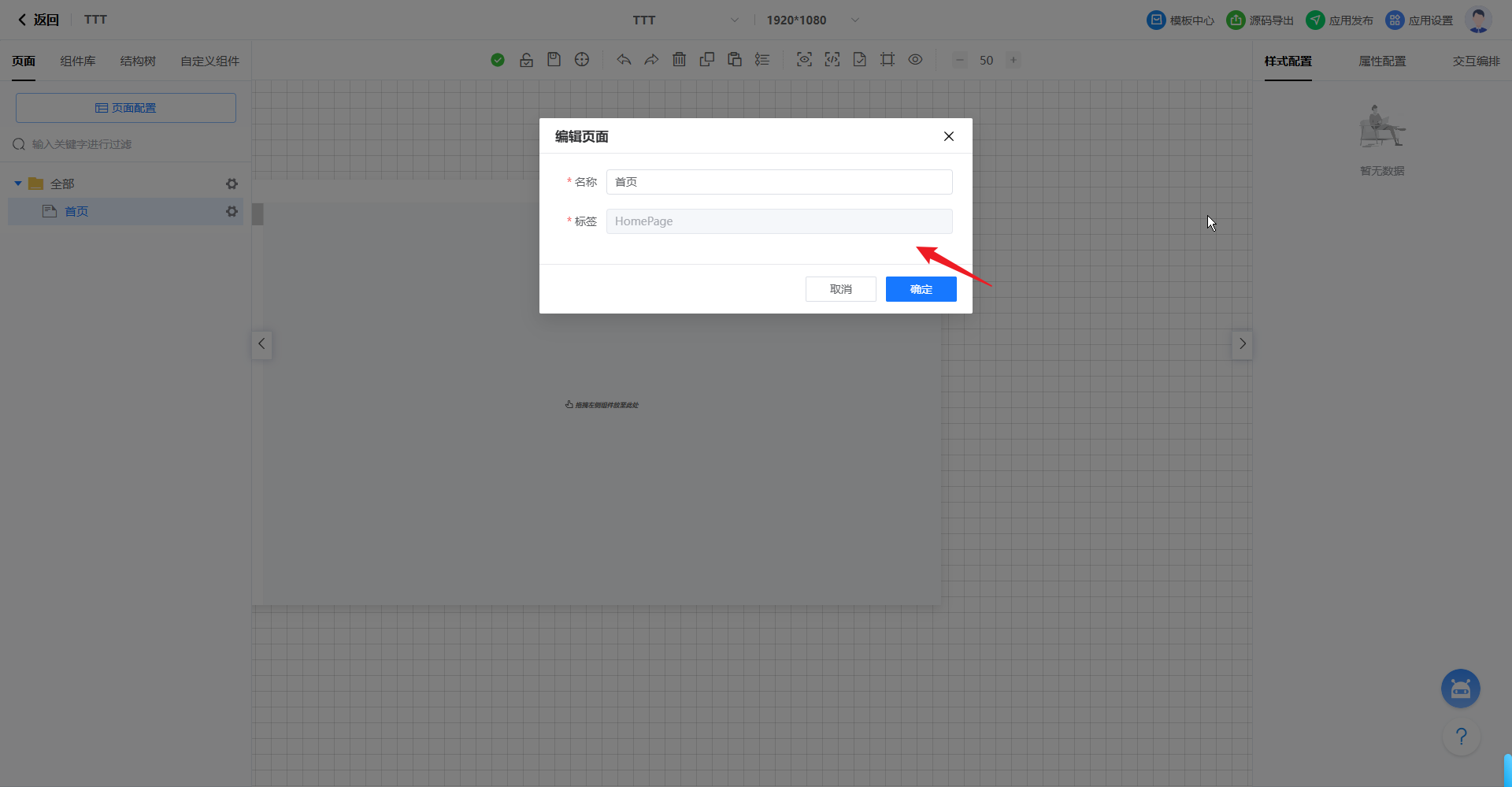Click the 取消 cancel button
This screenshot has width=1512, height=787.
point(840,289)
